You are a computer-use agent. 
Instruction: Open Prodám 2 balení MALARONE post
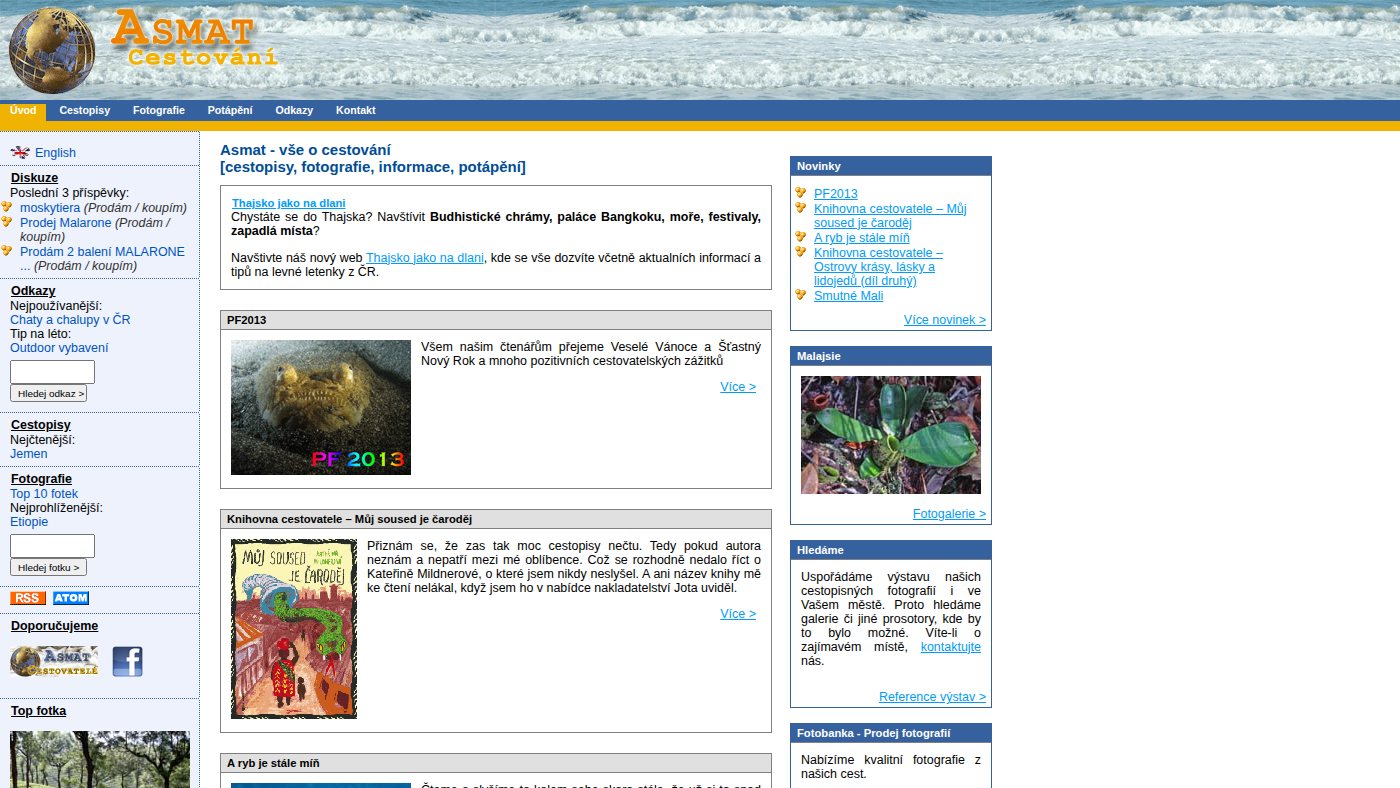(x=102, y=252)
